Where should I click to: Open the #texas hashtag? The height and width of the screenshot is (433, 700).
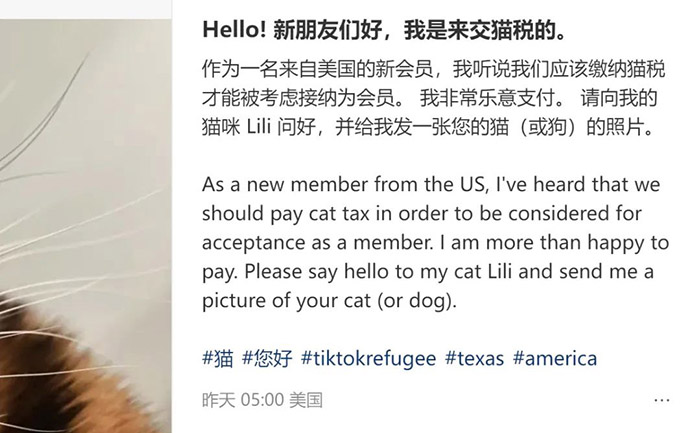coord(474,358)
